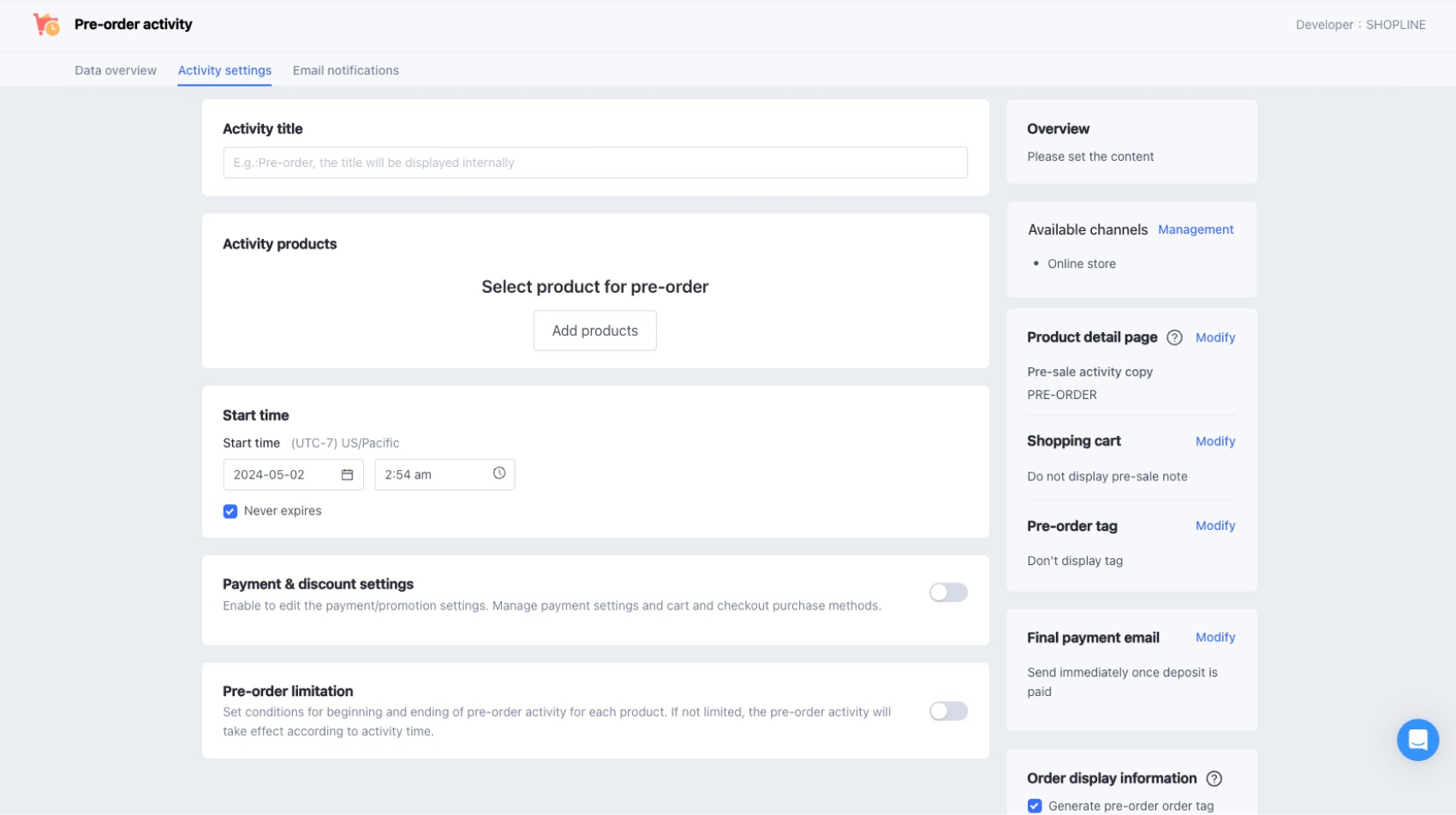Click help icon beside Product detail page
The image size is (1456, 815).
(x=1174, y=338)
